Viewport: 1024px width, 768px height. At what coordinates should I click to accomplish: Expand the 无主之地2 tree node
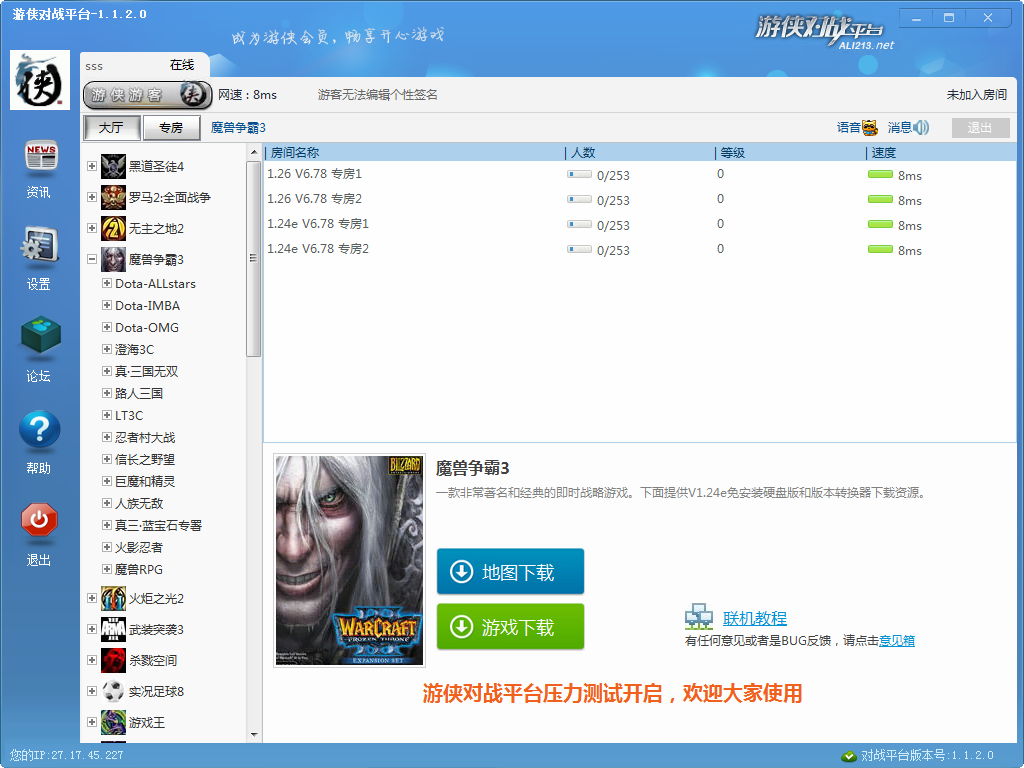click(92, 228)
